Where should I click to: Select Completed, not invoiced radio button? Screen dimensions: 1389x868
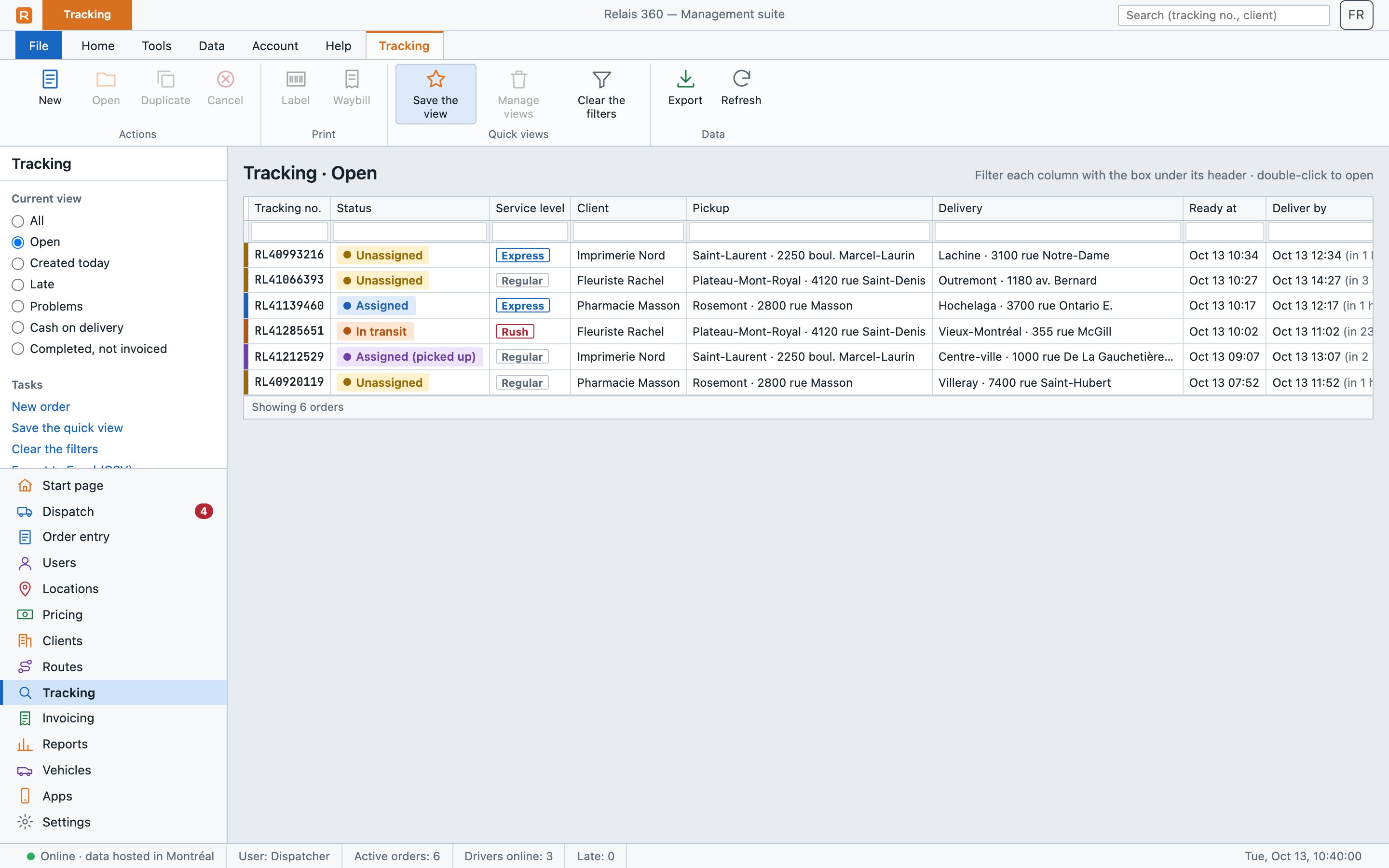[x=18, y=349]
